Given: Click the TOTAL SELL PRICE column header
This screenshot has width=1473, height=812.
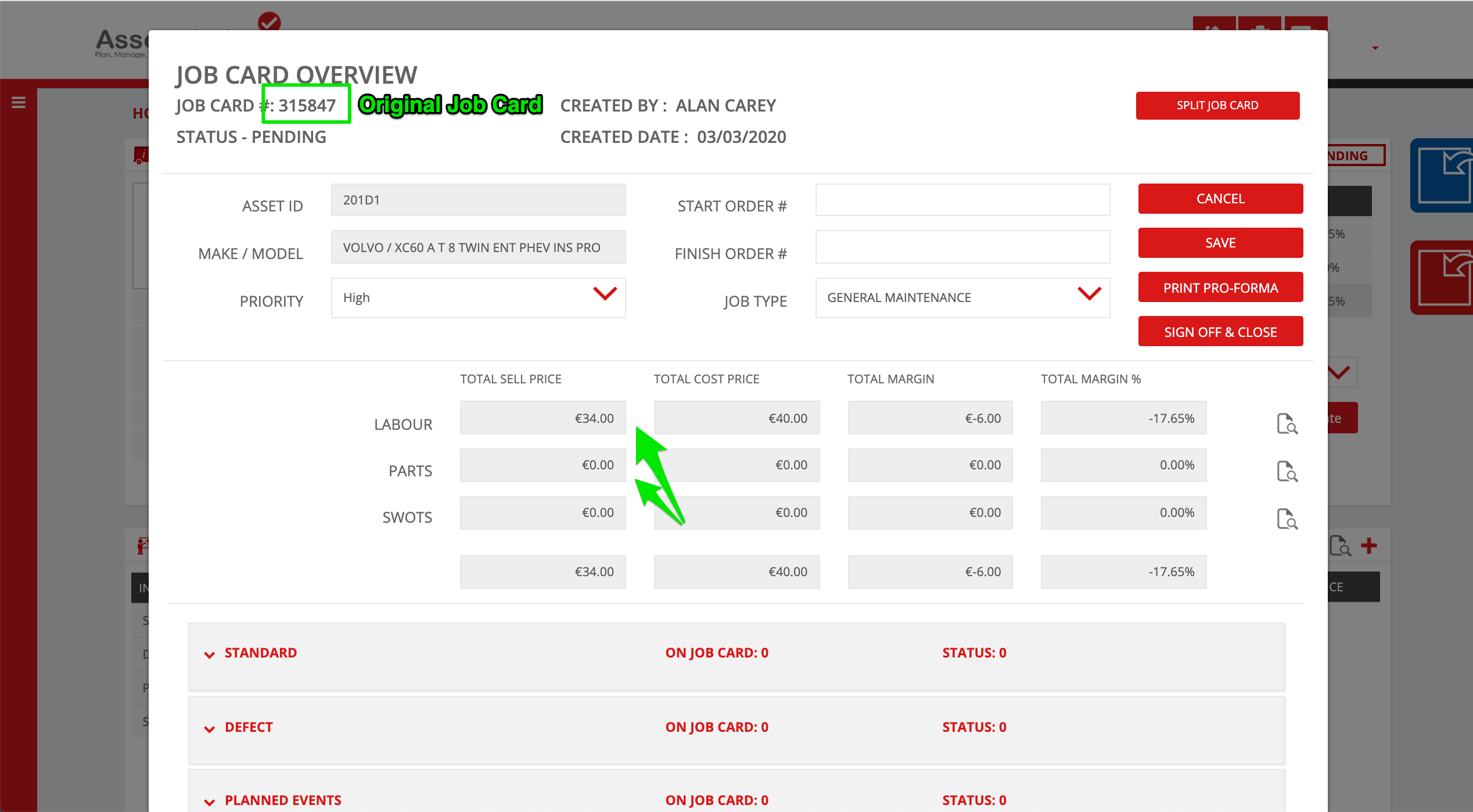Looking at the screenshot, I should point(511,379).
